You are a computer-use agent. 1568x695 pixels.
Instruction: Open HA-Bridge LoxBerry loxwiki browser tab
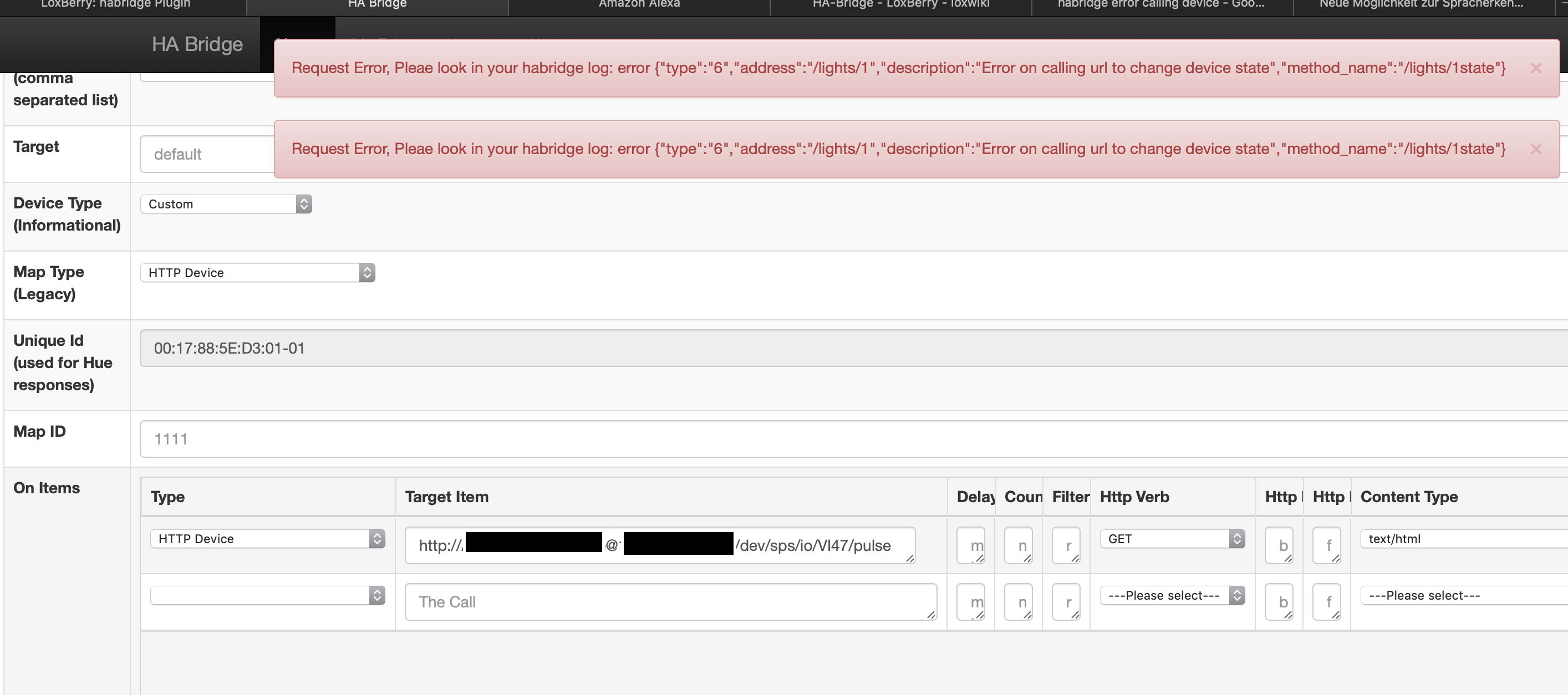click(900, 5)
